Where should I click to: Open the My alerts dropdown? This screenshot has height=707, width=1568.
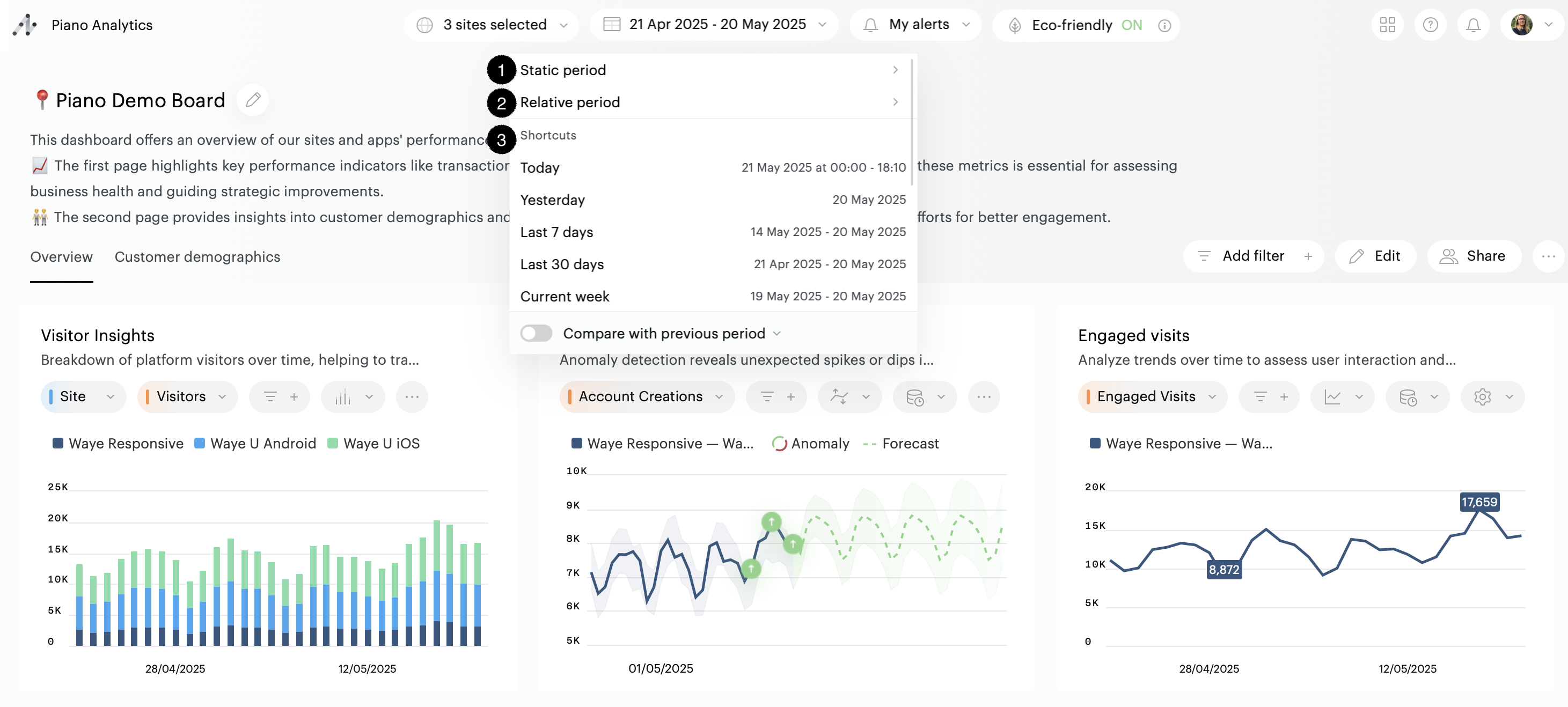coord(916,25)
